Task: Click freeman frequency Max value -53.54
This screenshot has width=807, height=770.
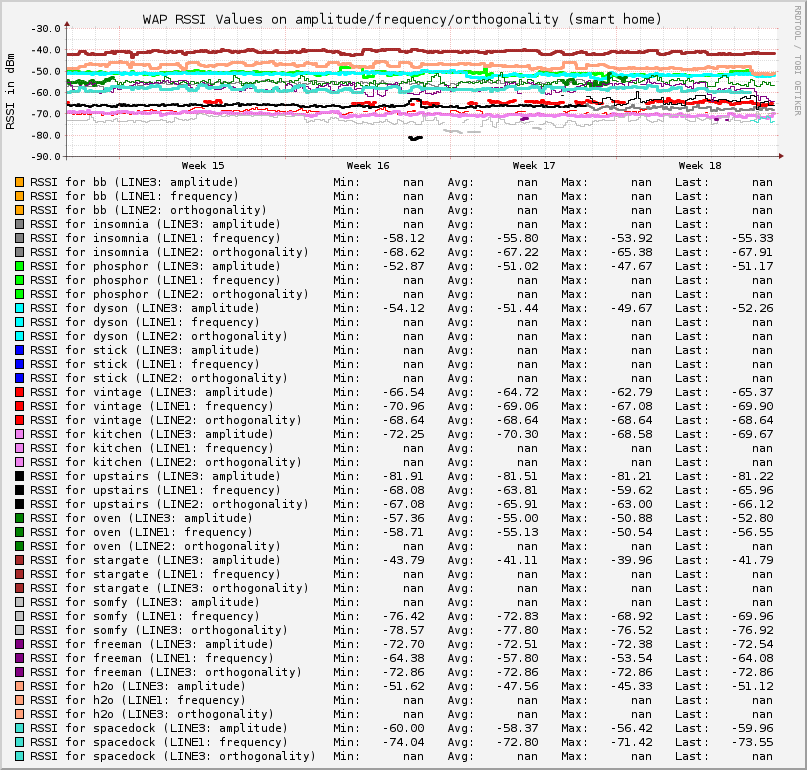Action: pos(631,658)
